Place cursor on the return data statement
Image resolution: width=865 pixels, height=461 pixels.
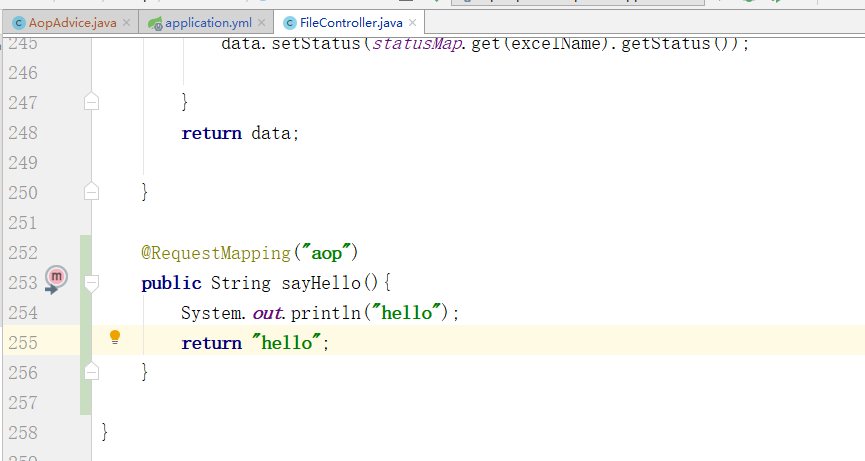[x=240, y=132]
